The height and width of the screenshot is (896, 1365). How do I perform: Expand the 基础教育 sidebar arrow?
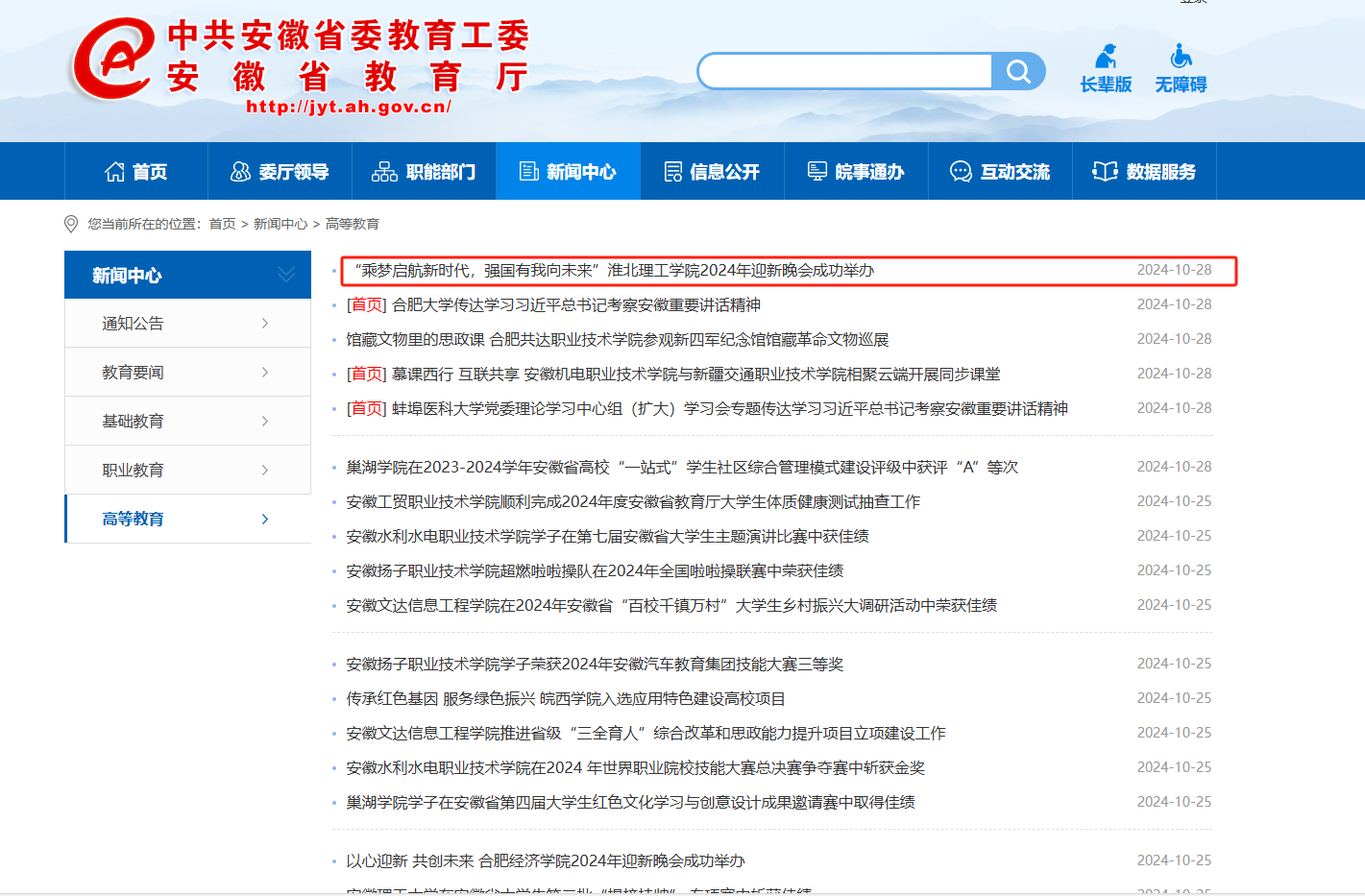click(x=265, y=422)
